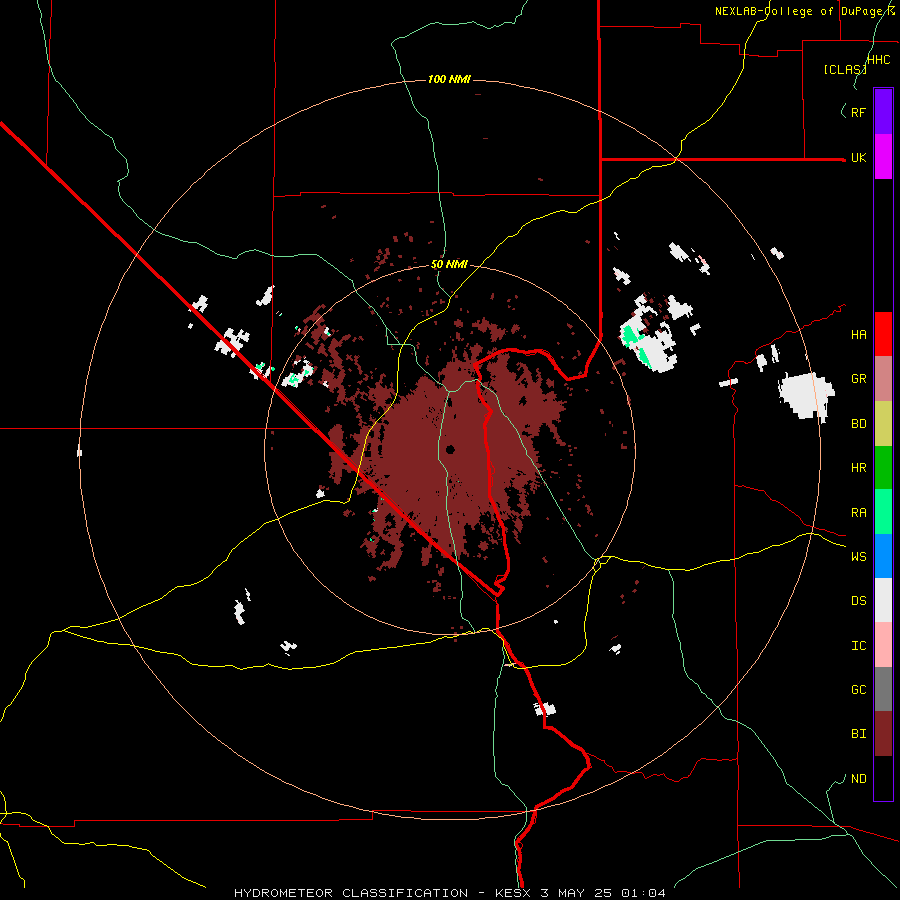
Task: Click the HA legend label
Action: [x=858, y=335]
